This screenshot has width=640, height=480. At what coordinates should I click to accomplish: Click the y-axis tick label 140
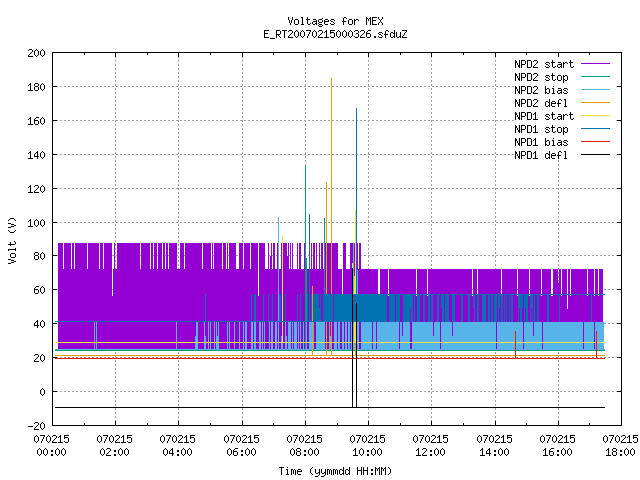pyautogui.click(x=36, y=155)
